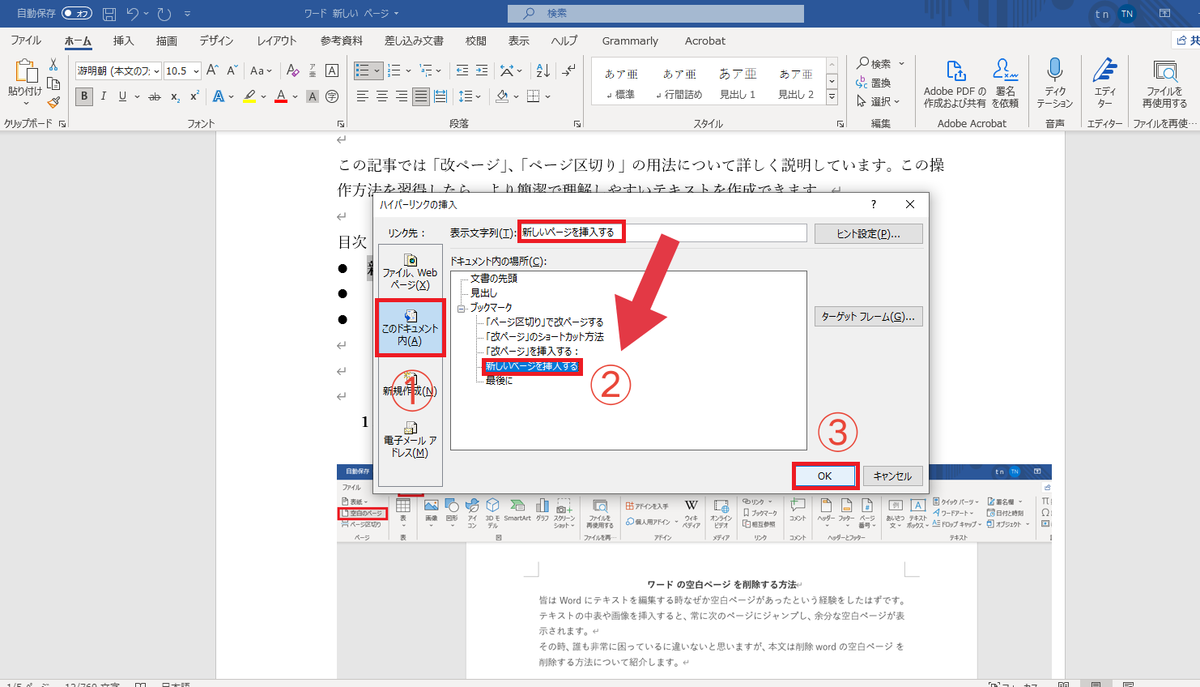1200x687 pixels.
Task: Click the Sort A-Z icon
Action: click(x=543, y=71)
